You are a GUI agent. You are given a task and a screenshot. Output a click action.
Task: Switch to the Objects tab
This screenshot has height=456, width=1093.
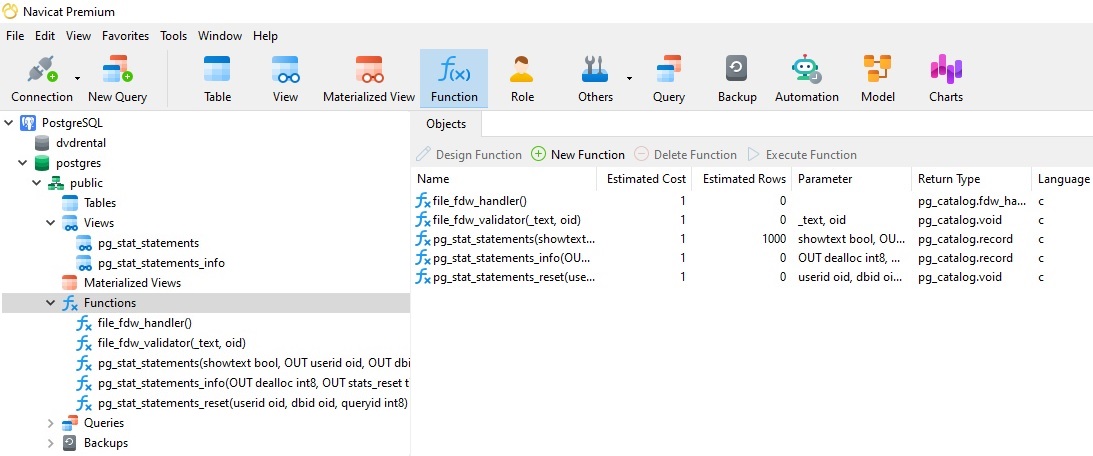446,124
